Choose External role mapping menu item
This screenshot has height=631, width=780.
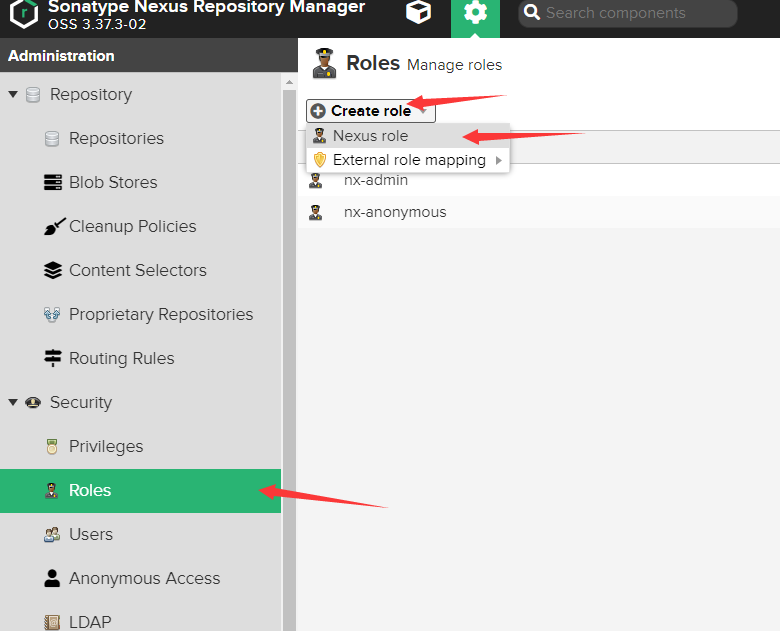[x=408, y=160]
